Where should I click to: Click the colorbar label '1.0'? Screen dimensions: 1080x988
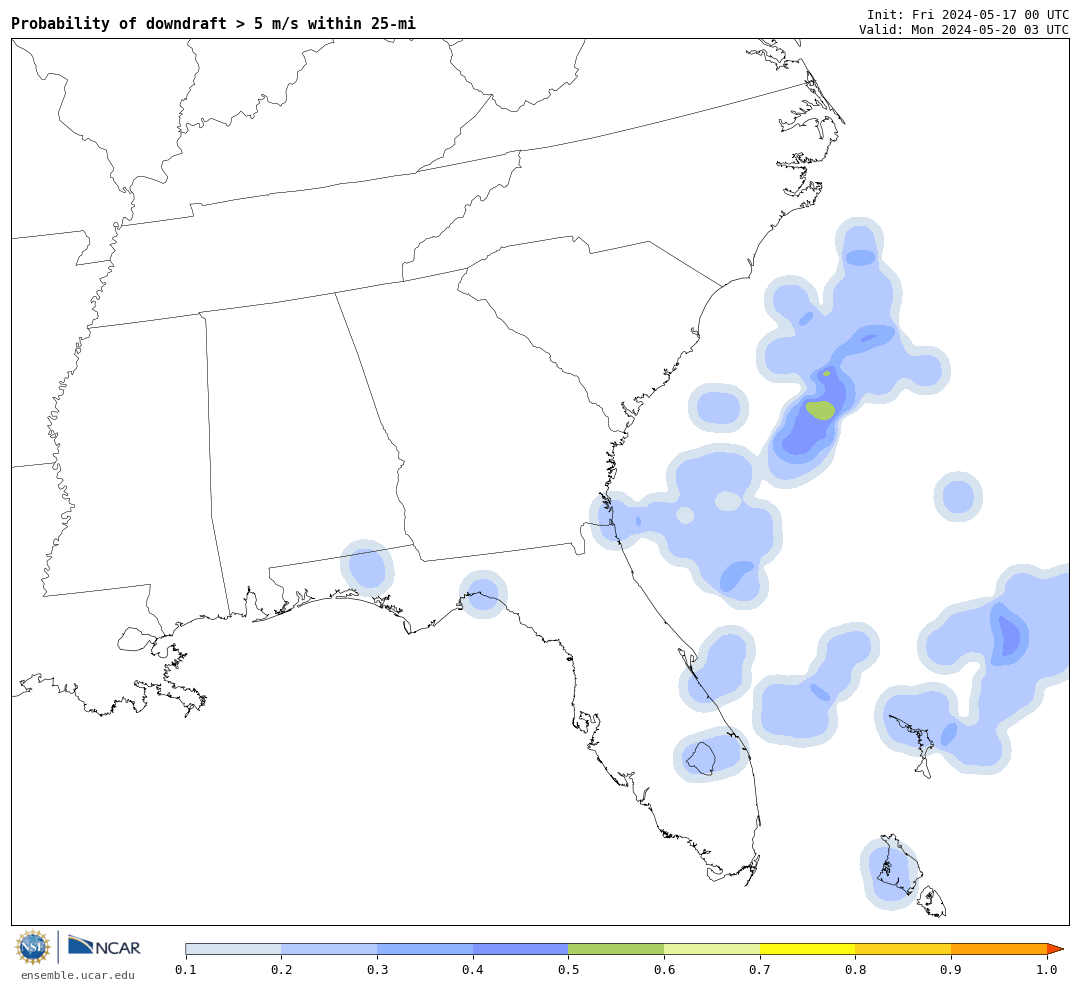pyautogui.click(x=1047, y=970)
